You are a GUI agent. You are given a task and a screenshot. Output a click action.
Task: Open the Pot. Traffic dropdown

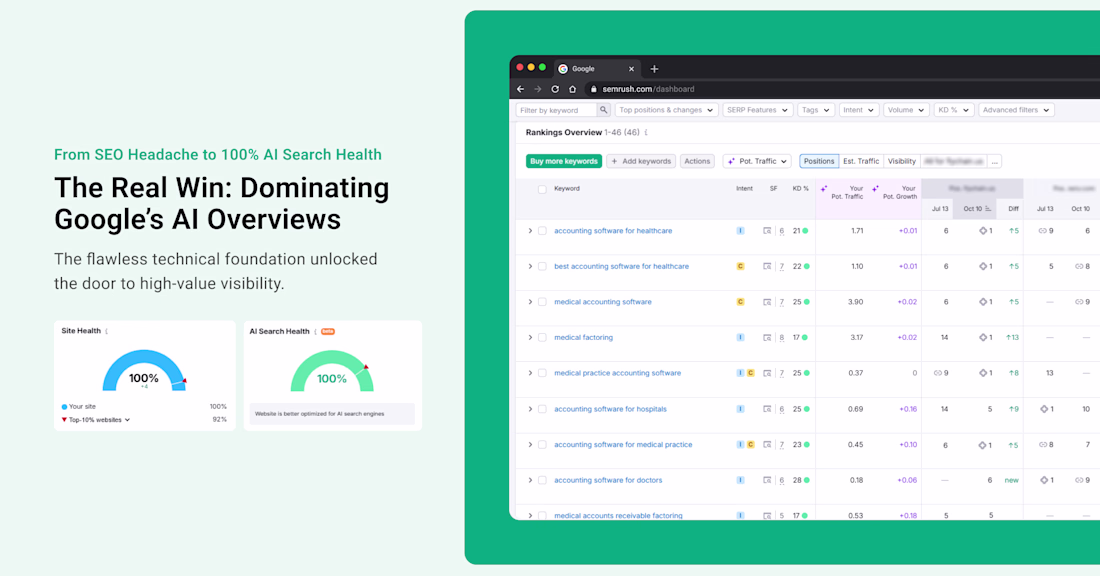(x=757, y=161)
